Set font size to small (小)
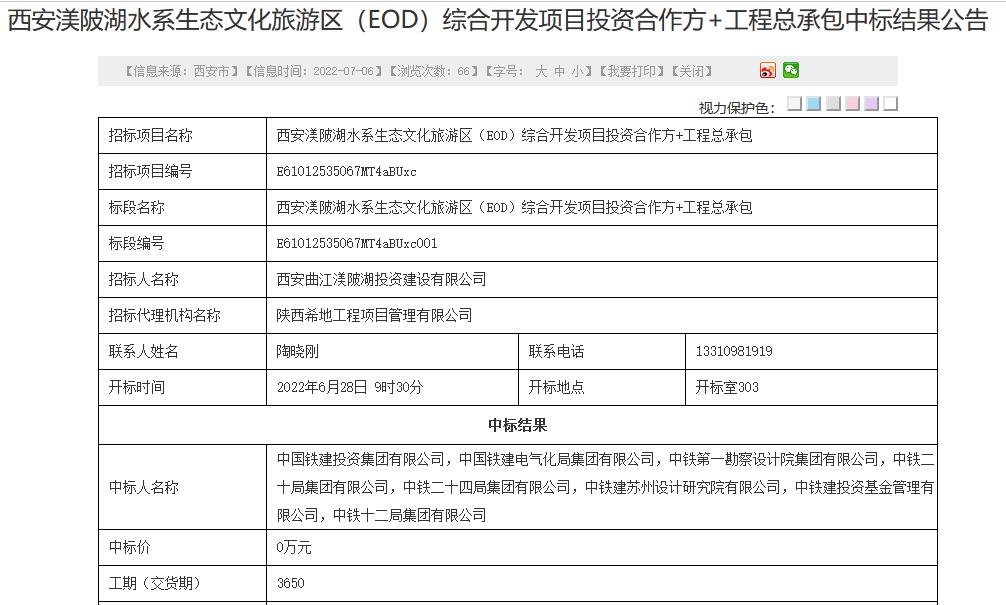This screenshot has height=605, width=1006. (x=578, y=71)
